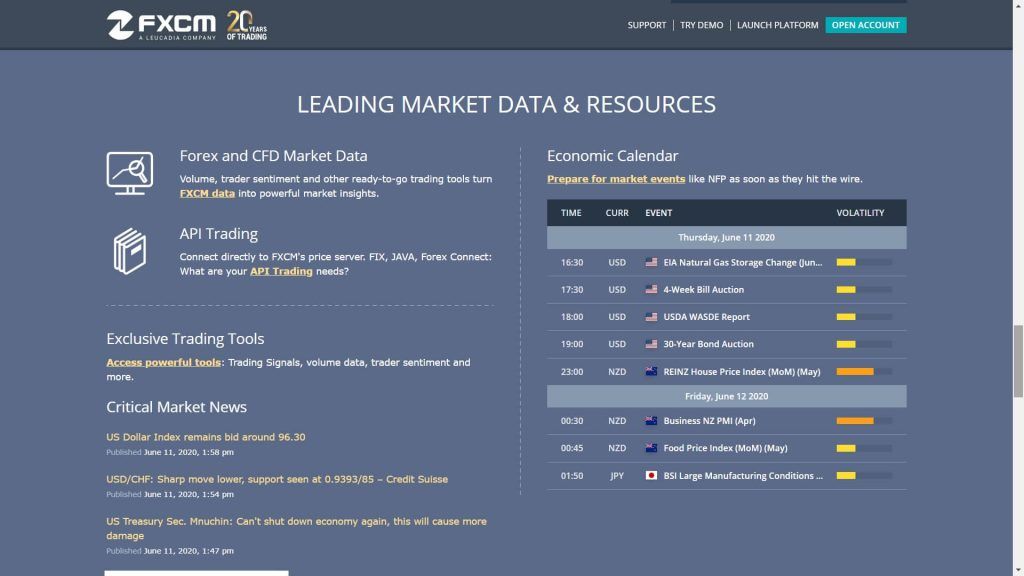The width and height of the screenshot is (1024, 576).
Task: Click volatility bar for Food Price Index
Action: tap(864, 448)
